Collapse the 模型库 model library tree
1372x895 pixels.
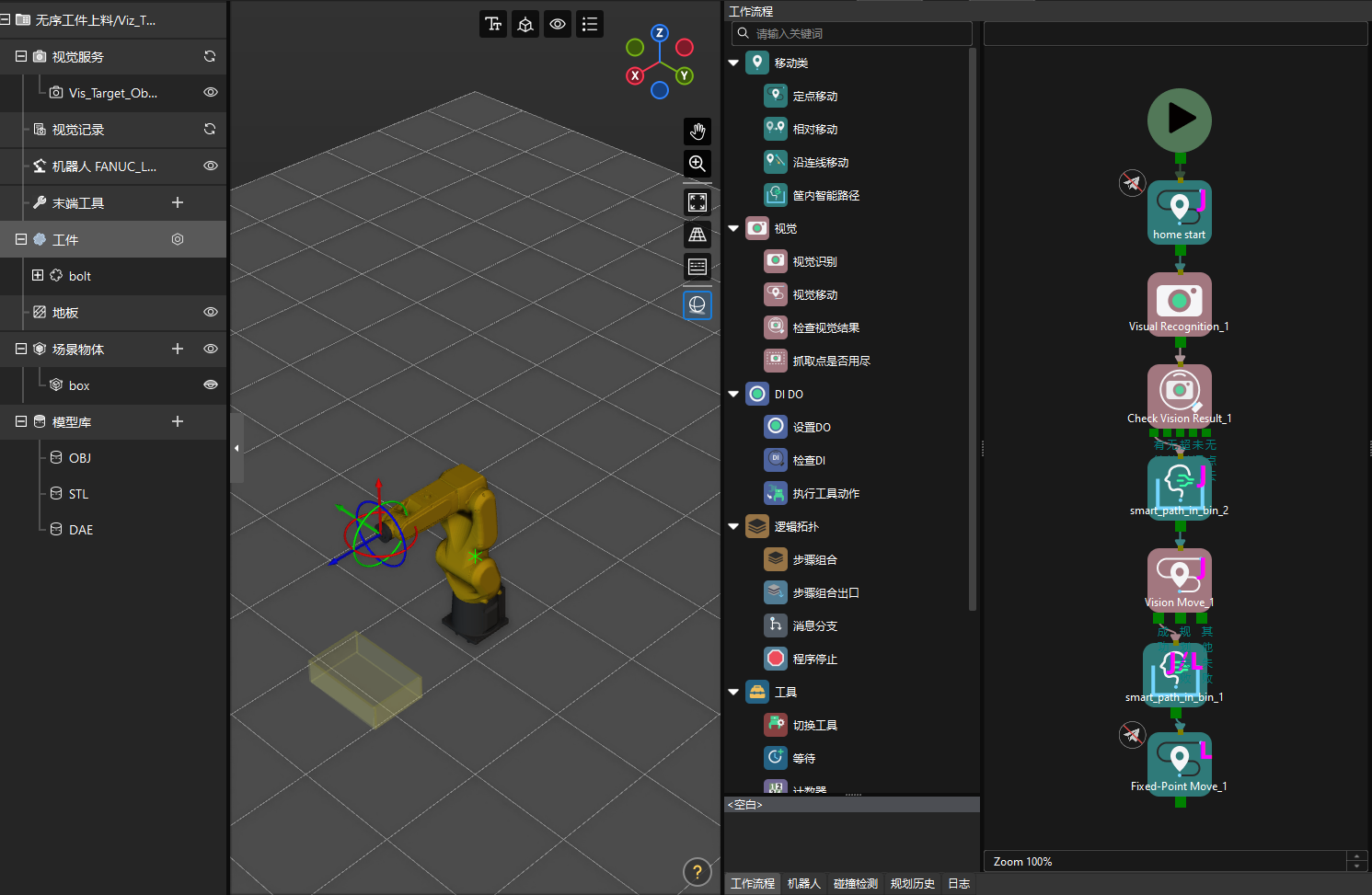tap(21, 421)
